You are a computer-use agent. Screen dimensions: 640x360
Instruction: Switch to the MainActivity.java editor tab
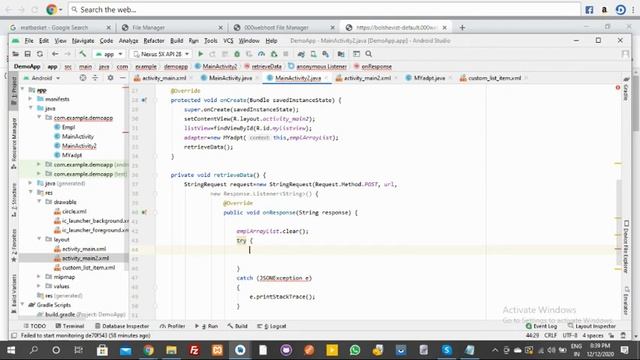[230, 78]
